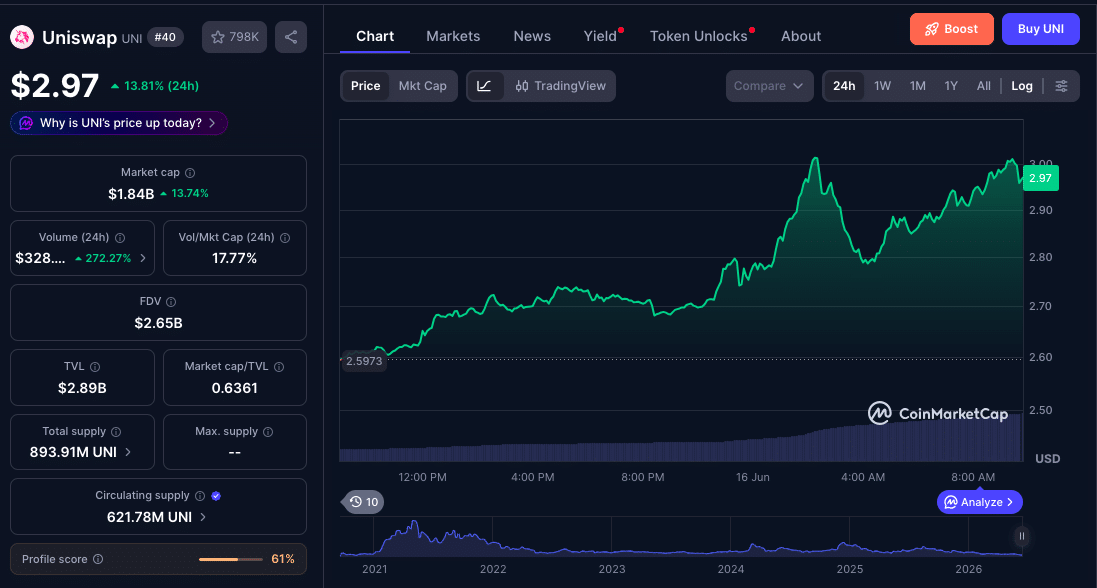
Task: Open chart settings sliders icon
Action: point(1061,86)
